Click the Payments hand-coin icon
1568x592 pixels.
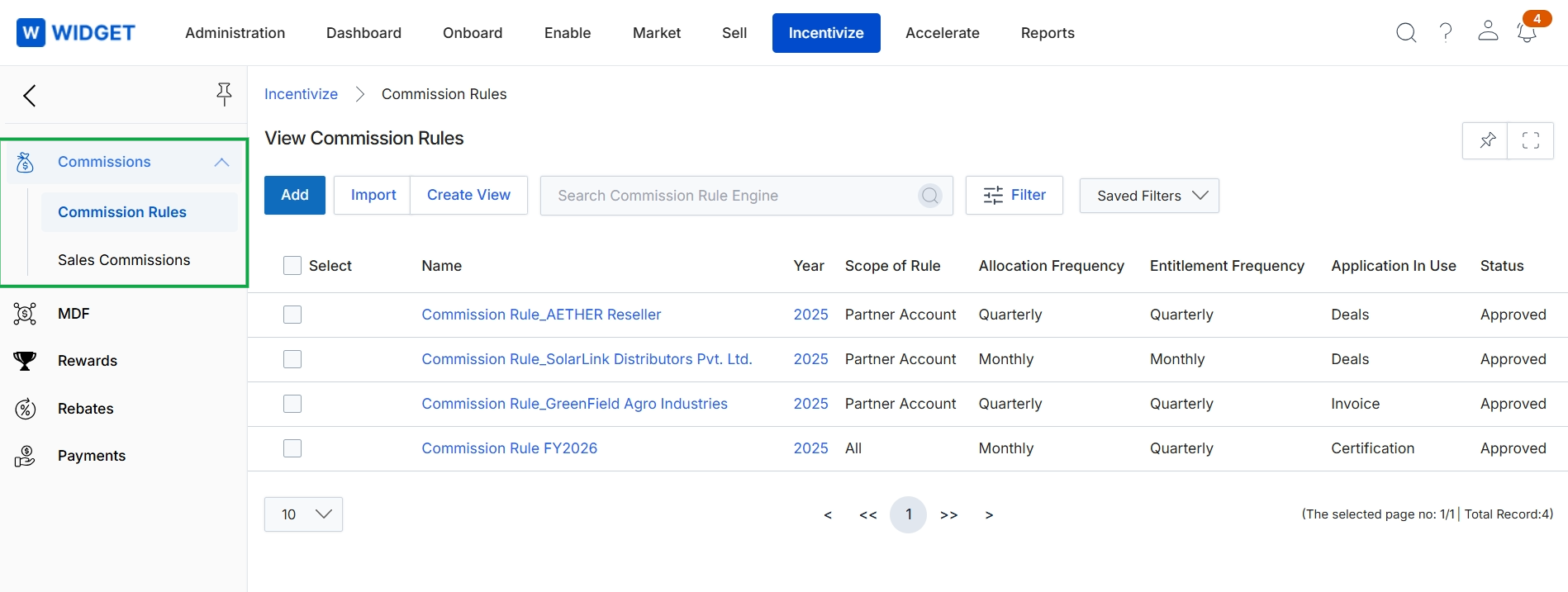pyautogui.click(x=25, y=456)
